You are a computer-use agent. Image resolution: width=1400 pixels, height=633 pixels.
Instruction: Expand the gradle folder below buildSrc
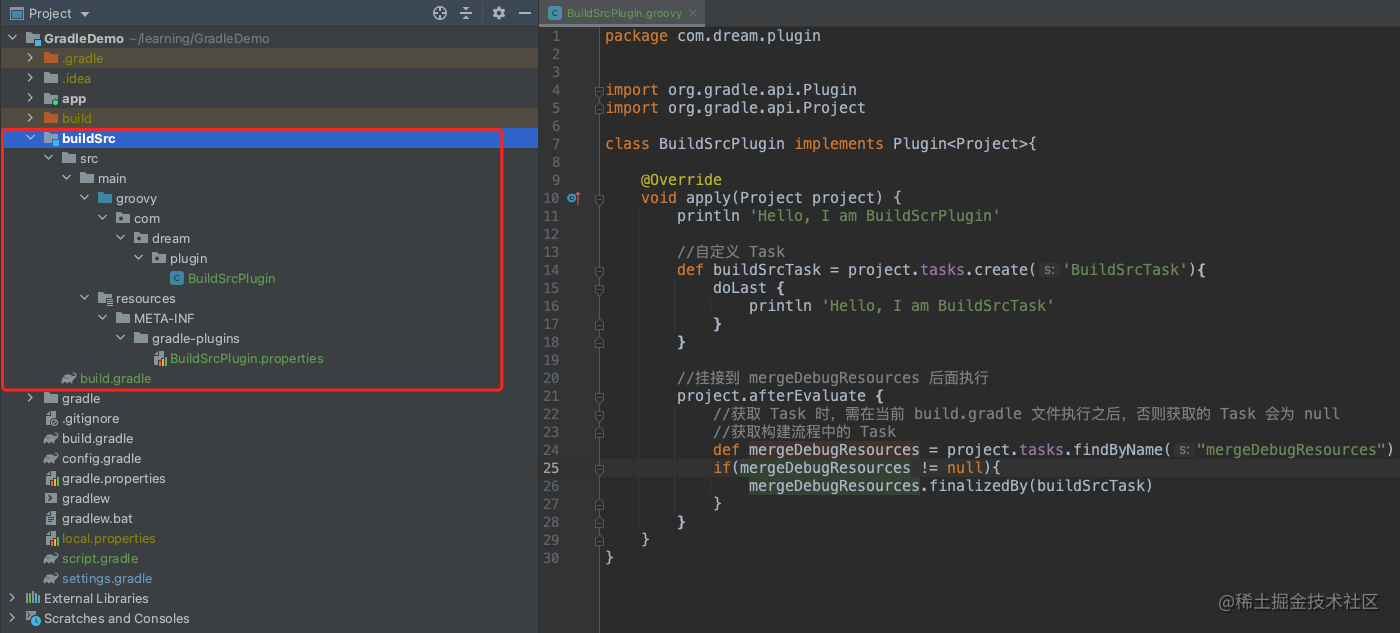30,398
